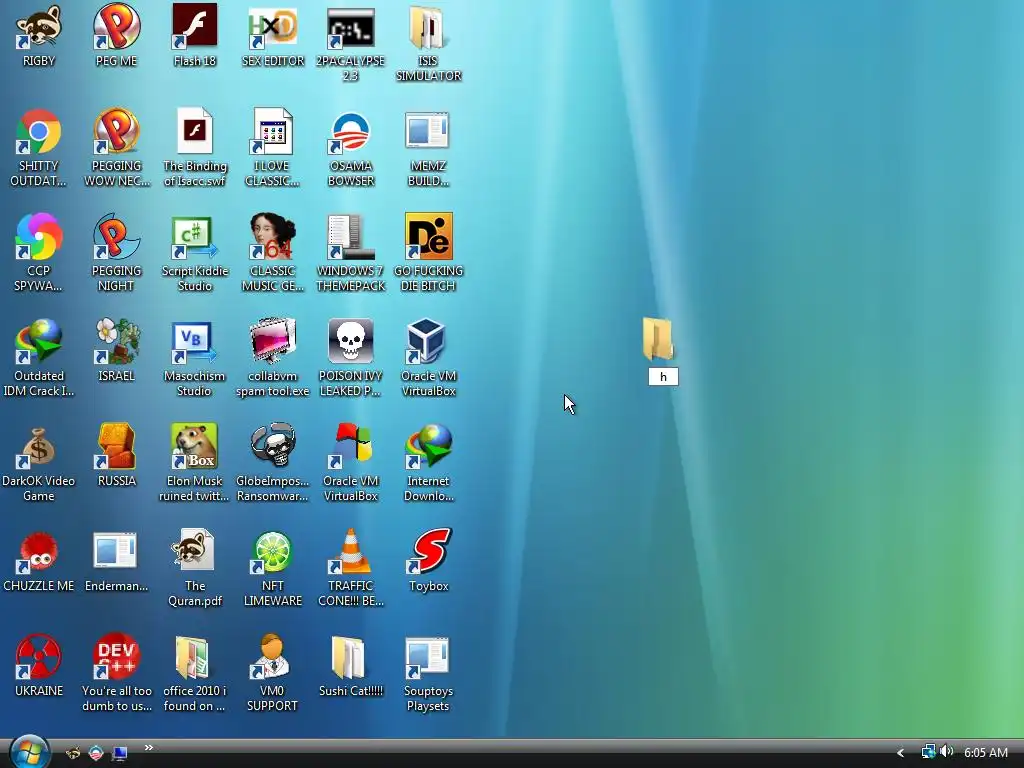Expand Quick Launch overflow chevron
This screenshot has height=768, width=1024.
pyautogui.click(x=149, y=748)
